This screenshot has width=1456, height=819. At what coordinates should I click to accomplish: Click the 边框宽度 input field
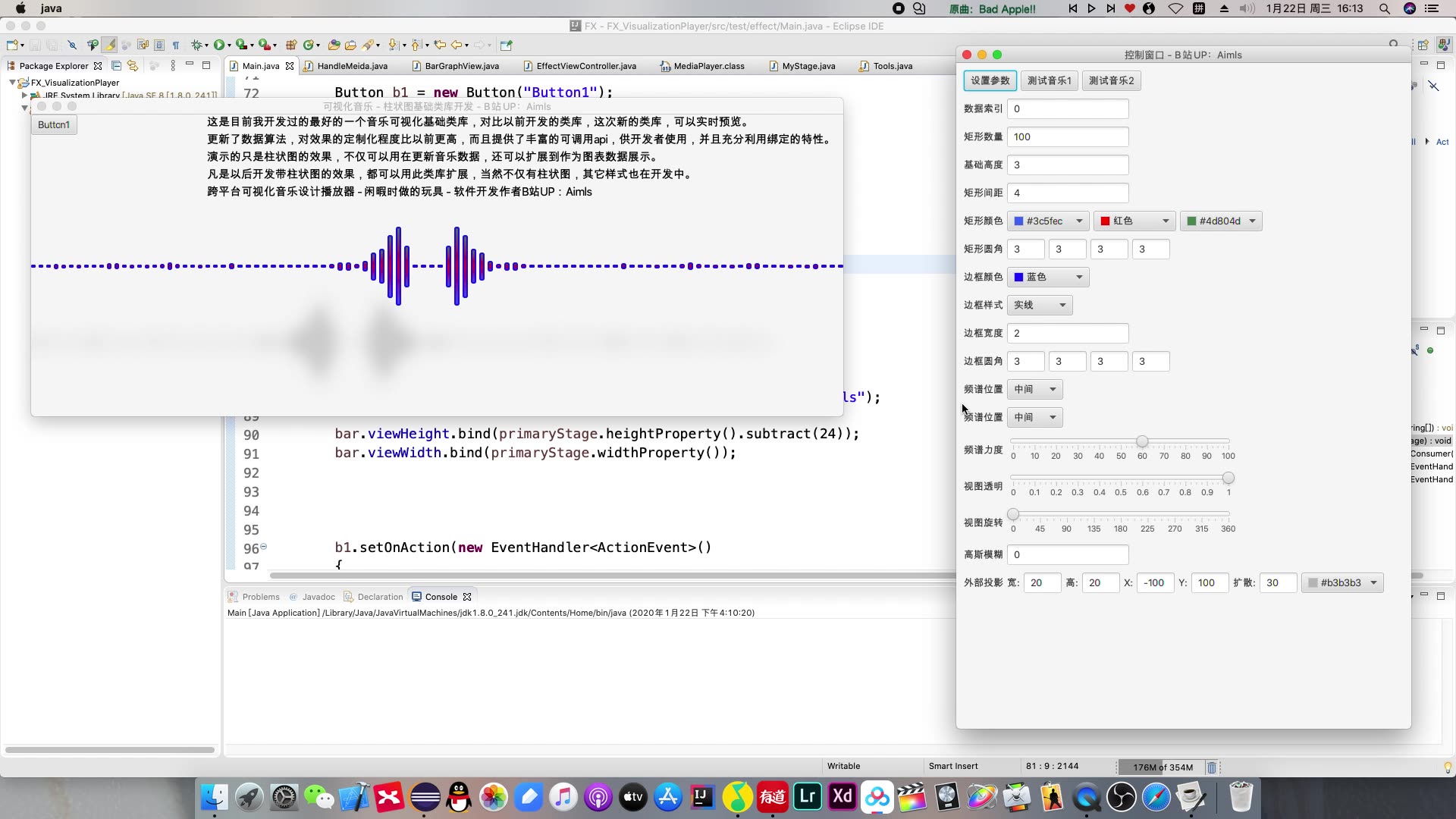tap(1068, 333)
